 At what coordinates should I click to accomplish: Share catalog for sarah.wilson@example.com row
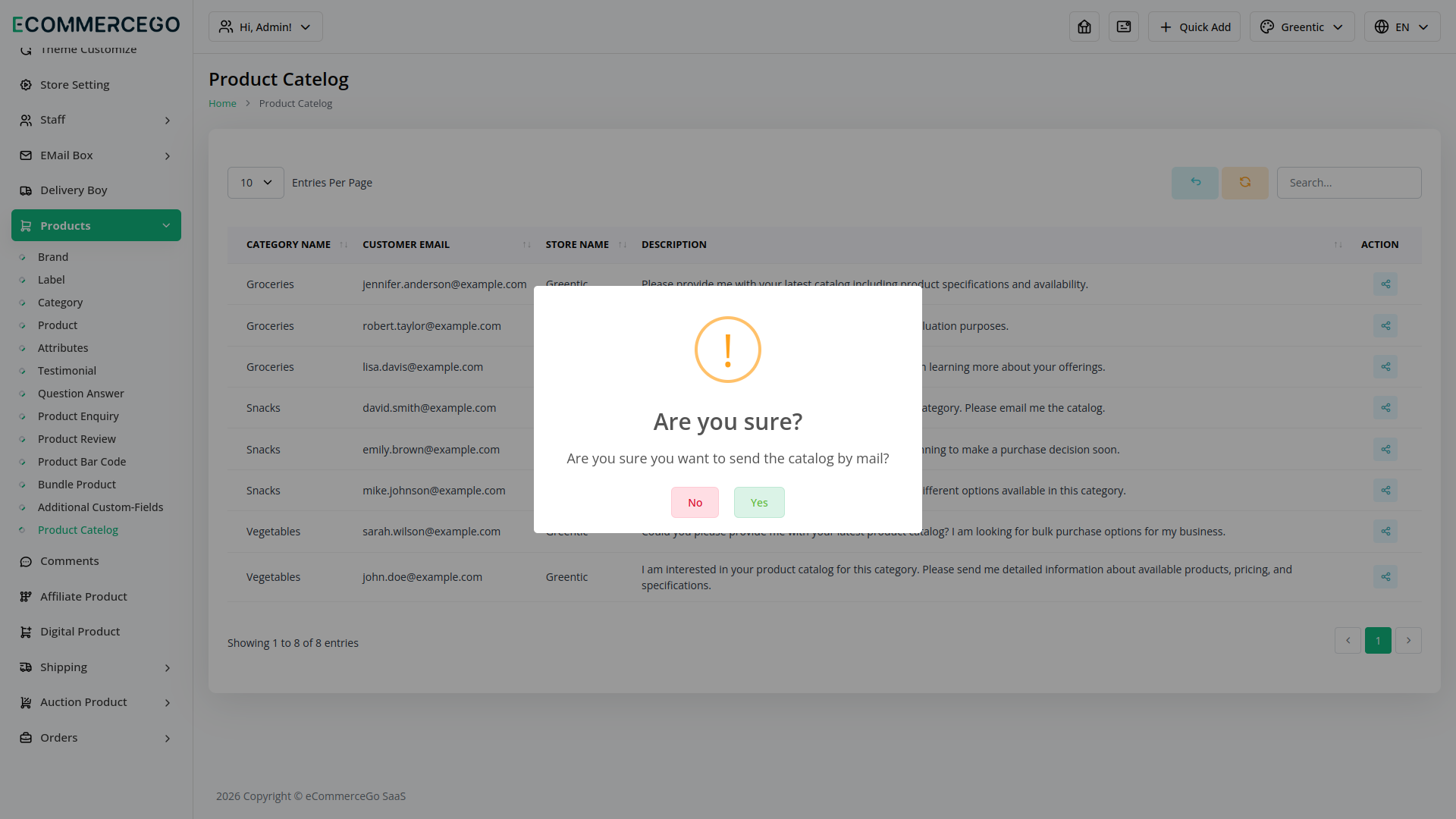coord(1385,532)
